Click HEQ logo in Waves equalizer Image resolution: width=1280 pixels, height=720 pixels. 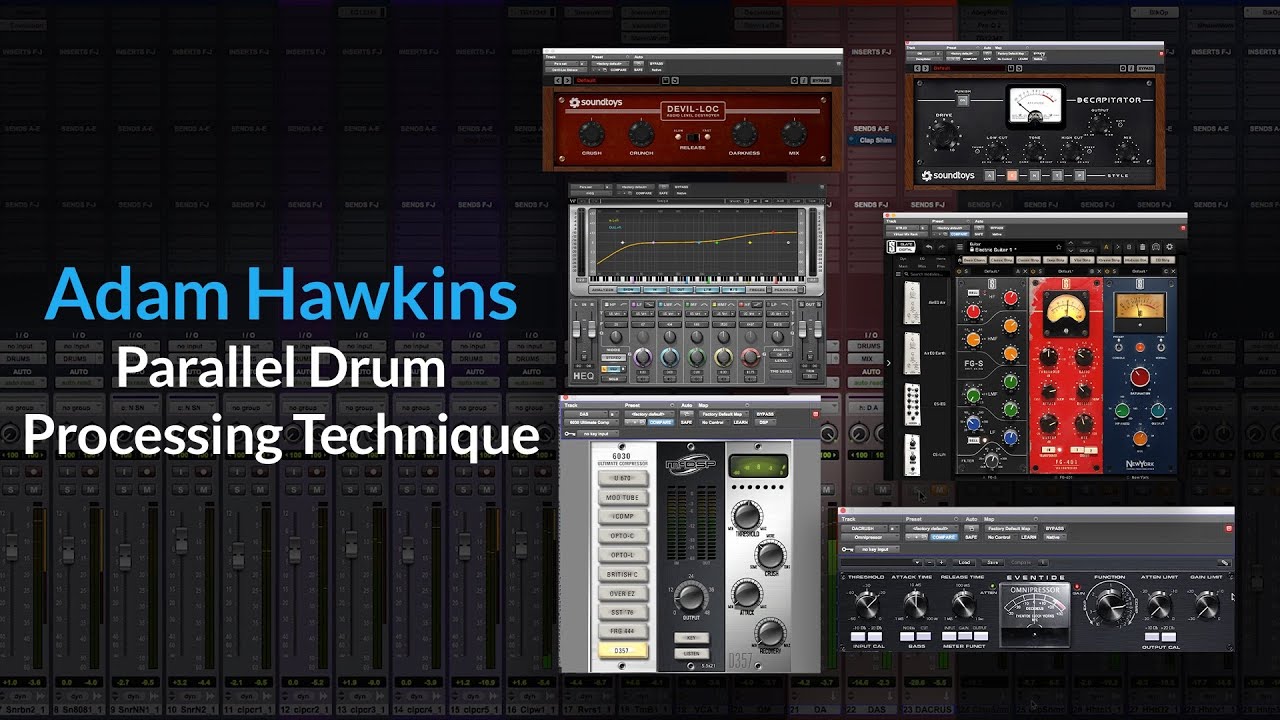coord(583,377)
